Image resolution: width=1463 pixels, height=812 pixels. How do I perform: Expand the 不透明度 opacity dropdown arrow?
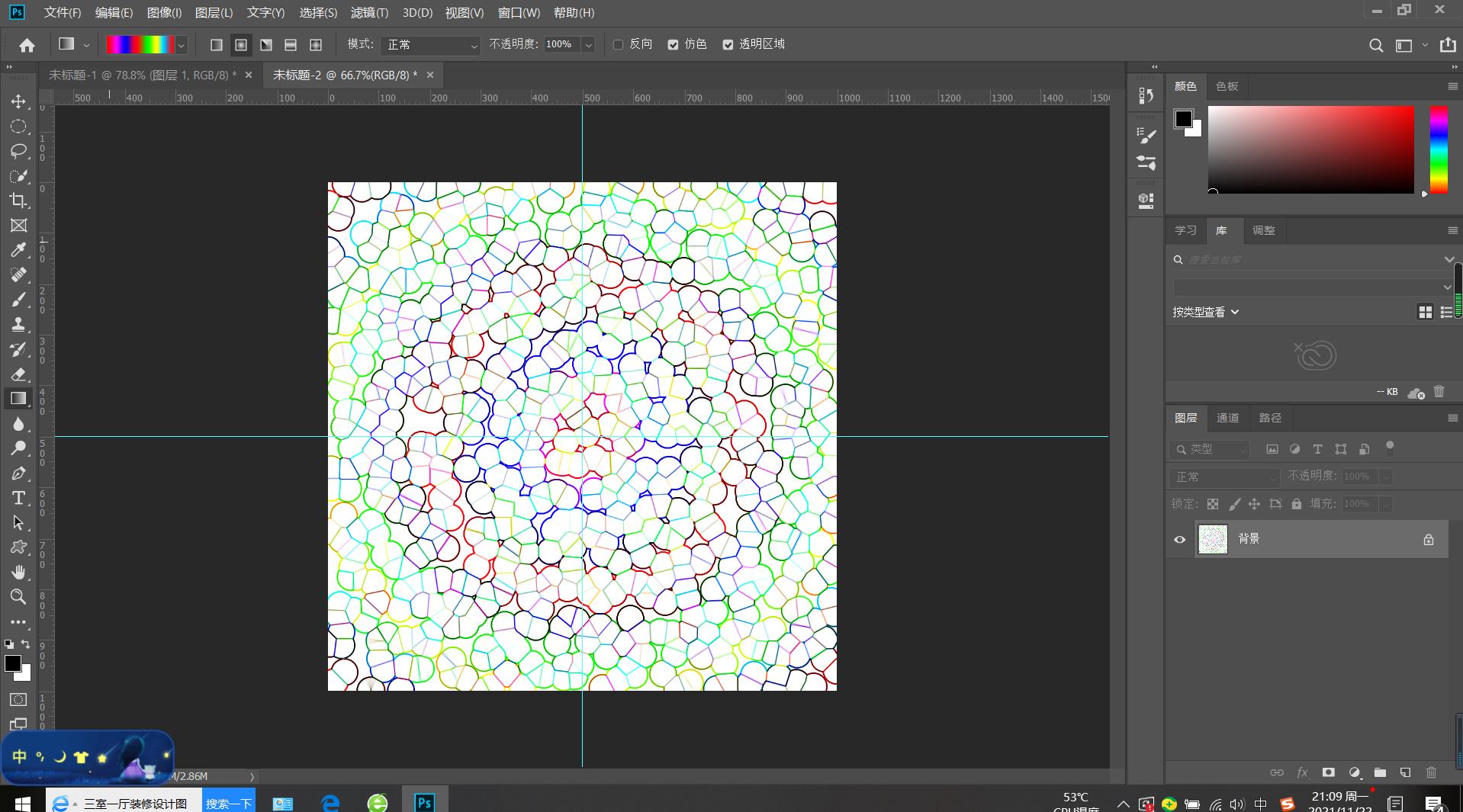pyautogui.click(x=588, y=45)
